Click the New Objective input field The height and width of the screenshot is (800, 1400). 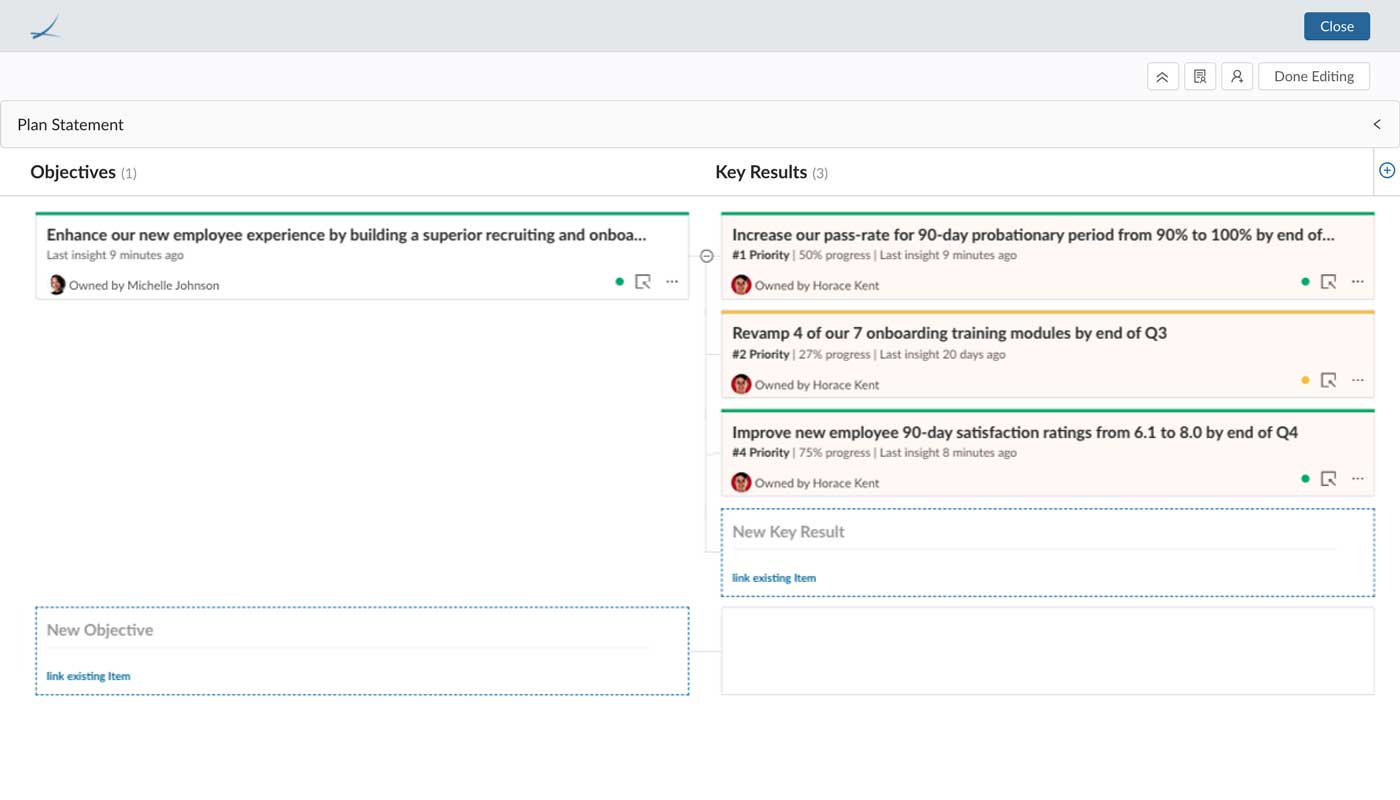(347, 630)
